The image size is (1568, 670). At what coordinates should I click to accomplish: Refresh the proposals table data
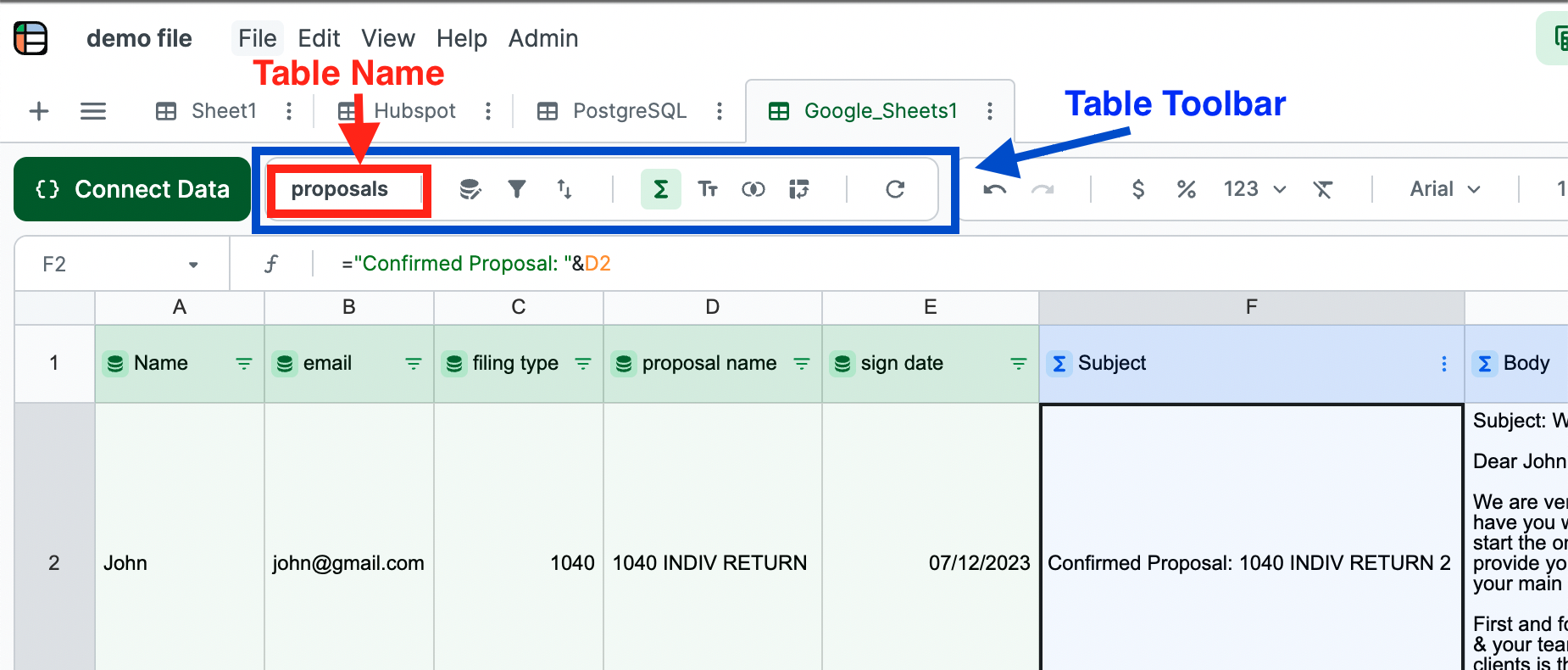895,188
